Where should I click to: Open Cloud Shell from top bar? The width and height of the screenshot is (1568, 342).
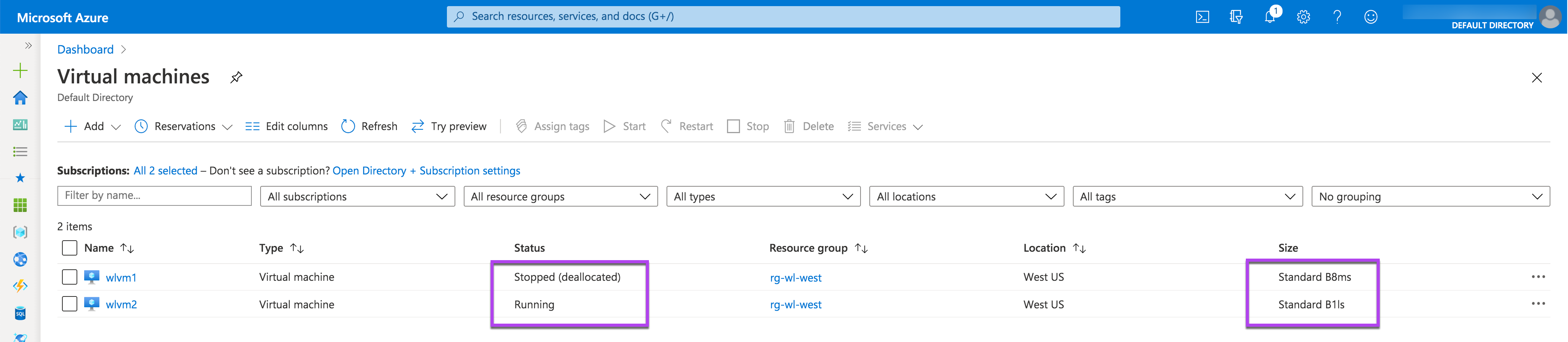pyautogui.click(x=1202, y=17)
